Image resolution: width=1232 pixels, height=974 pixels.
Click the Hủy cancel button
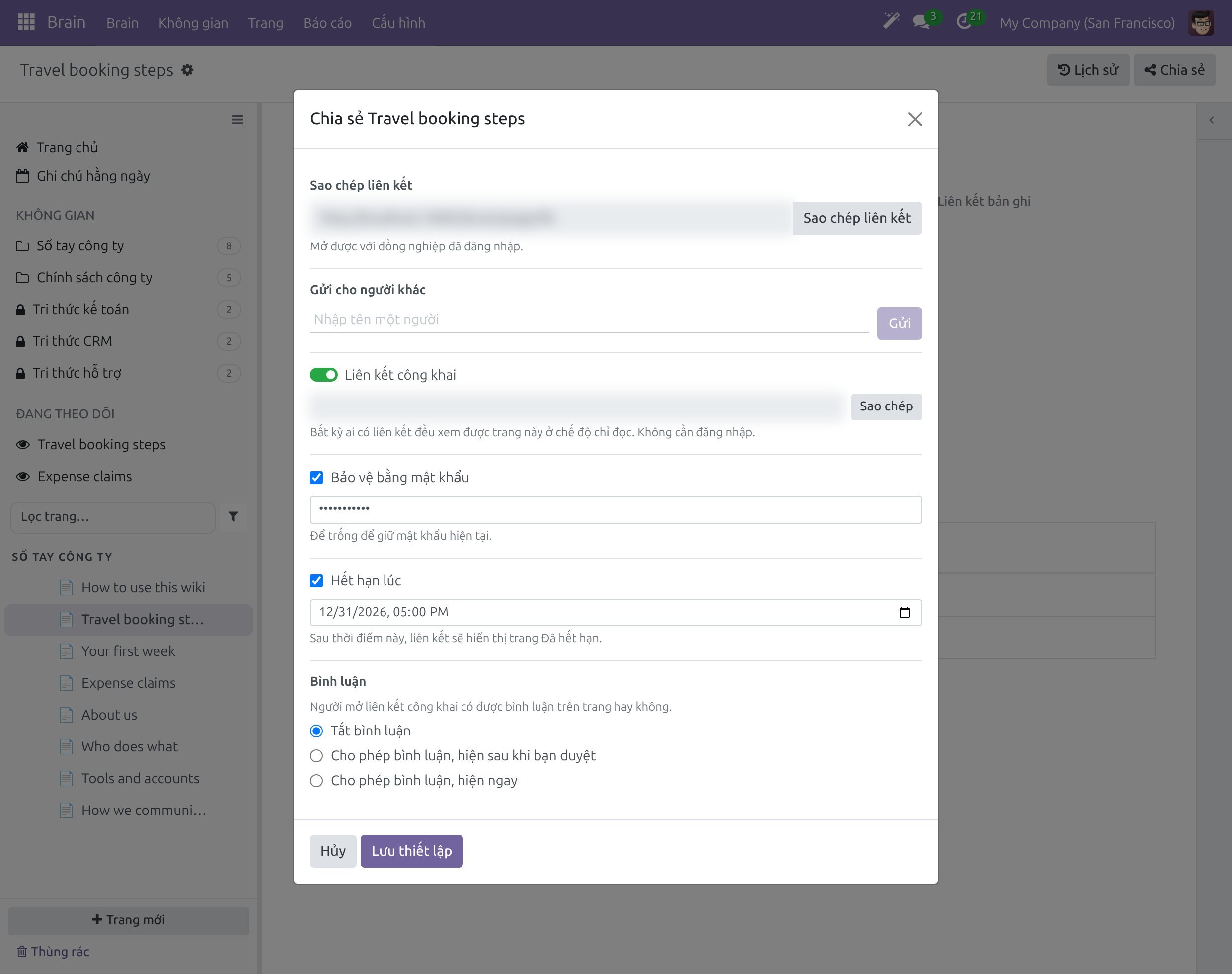click(333, 851)
